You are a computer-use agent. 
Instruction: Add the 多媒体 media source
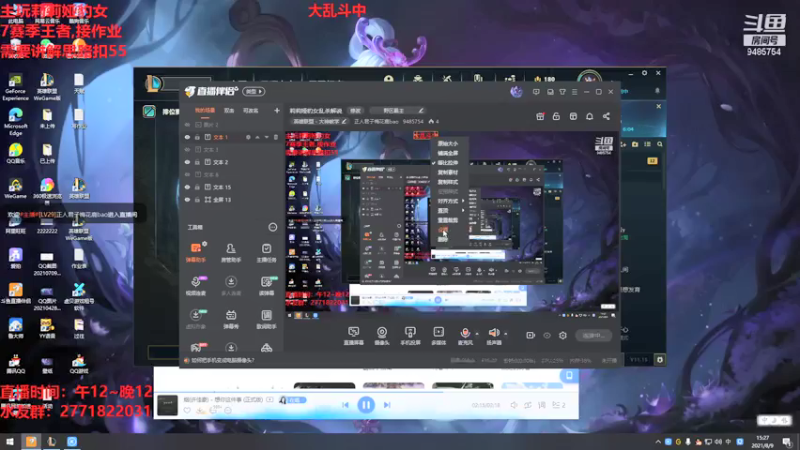click(x=438, y=336)
